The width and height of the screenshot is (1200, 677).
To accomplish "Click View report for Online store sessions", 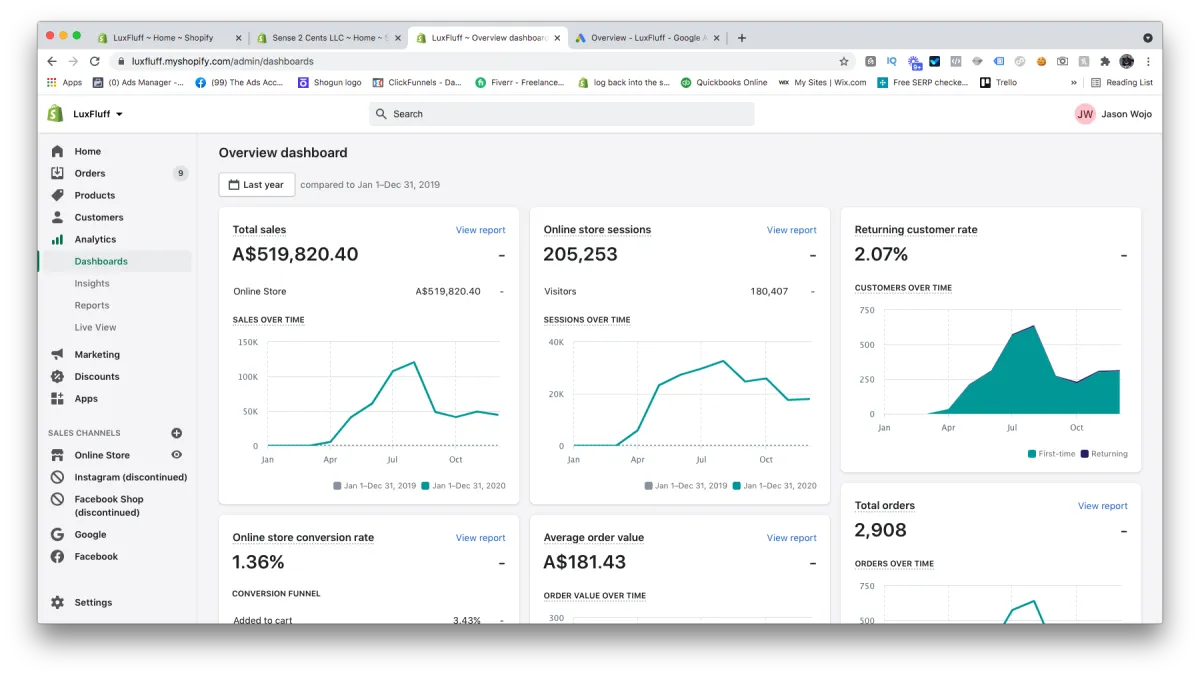I will click(x=791, y=230).
